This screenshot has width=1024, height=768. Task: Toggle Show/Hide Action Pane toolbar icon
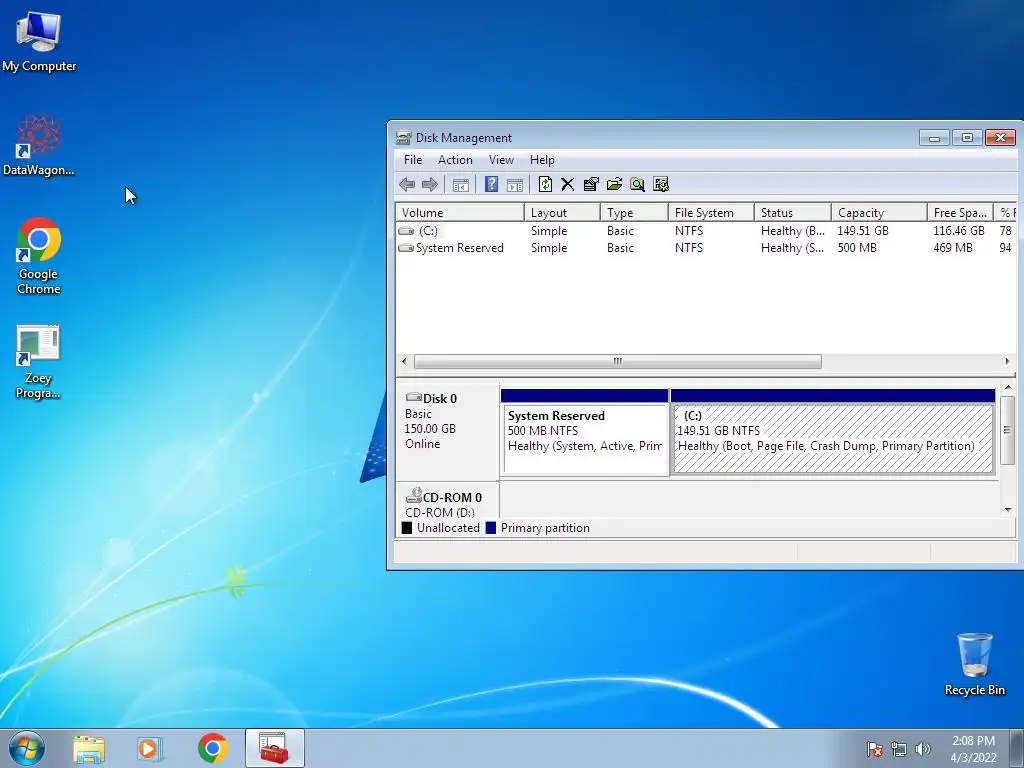click(x=515, y=185)
